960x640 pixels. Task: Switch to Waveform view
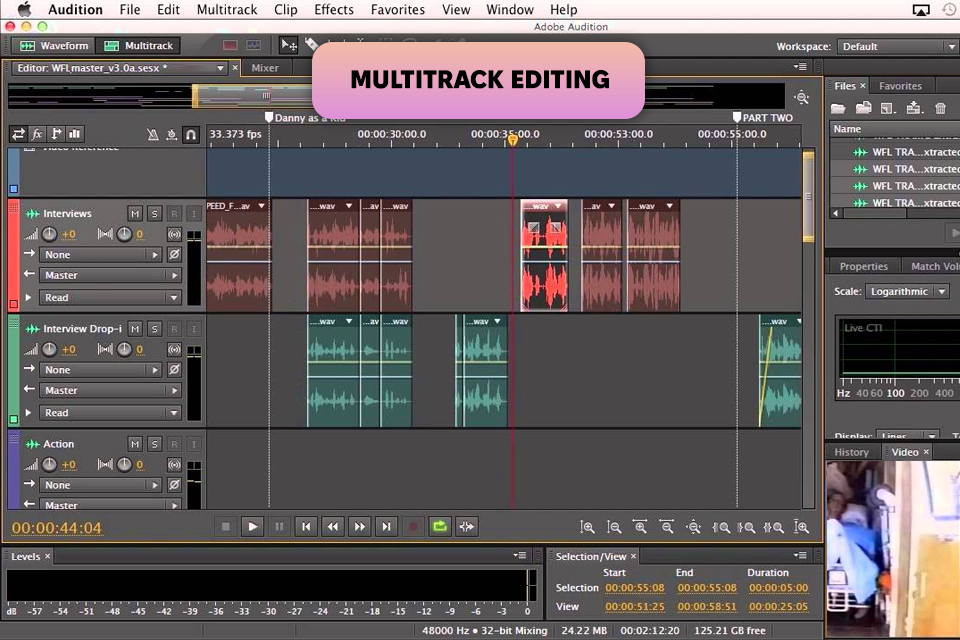(x=56, y=45)
